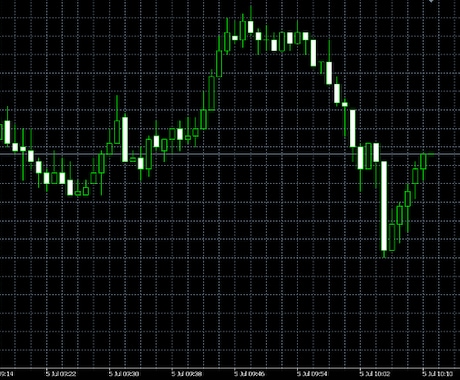Click the '5 Jul 09:46' time axis label
460x380 pixels.
point(249,374)
